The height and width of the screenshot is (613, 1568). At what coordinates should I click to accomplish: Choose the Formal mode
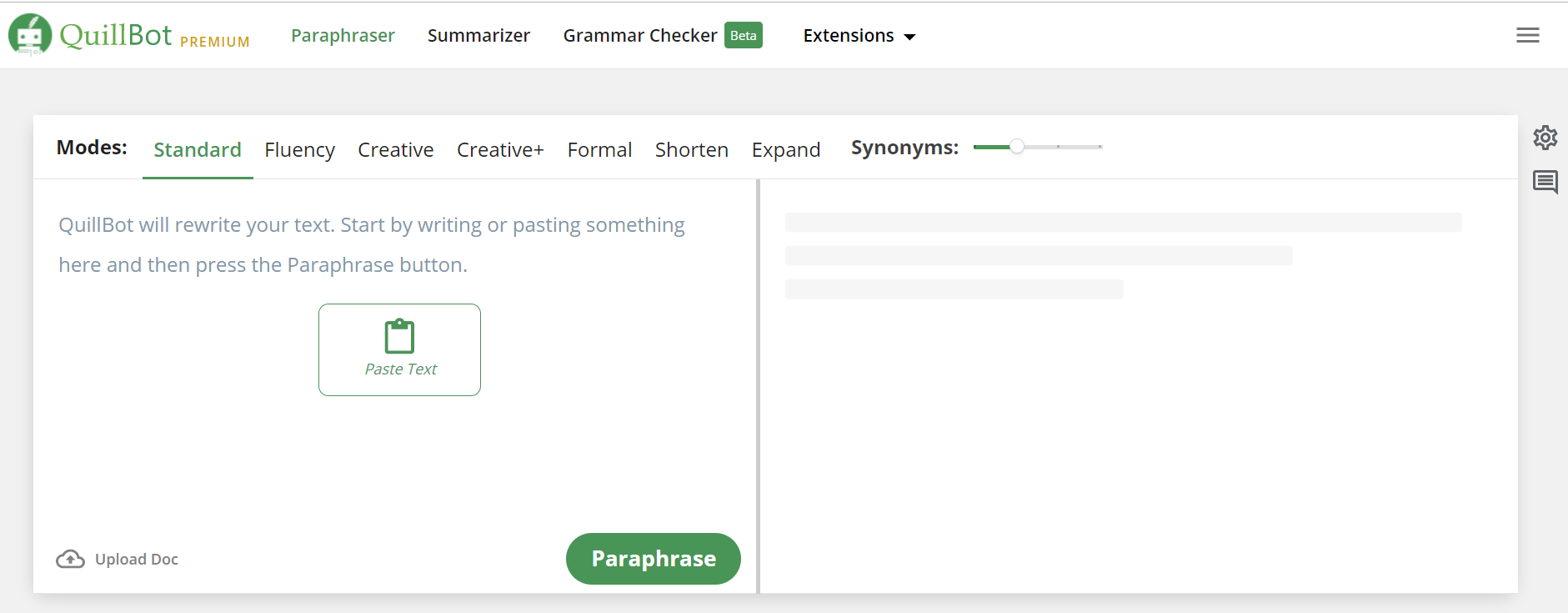click(x=599, y=149)
